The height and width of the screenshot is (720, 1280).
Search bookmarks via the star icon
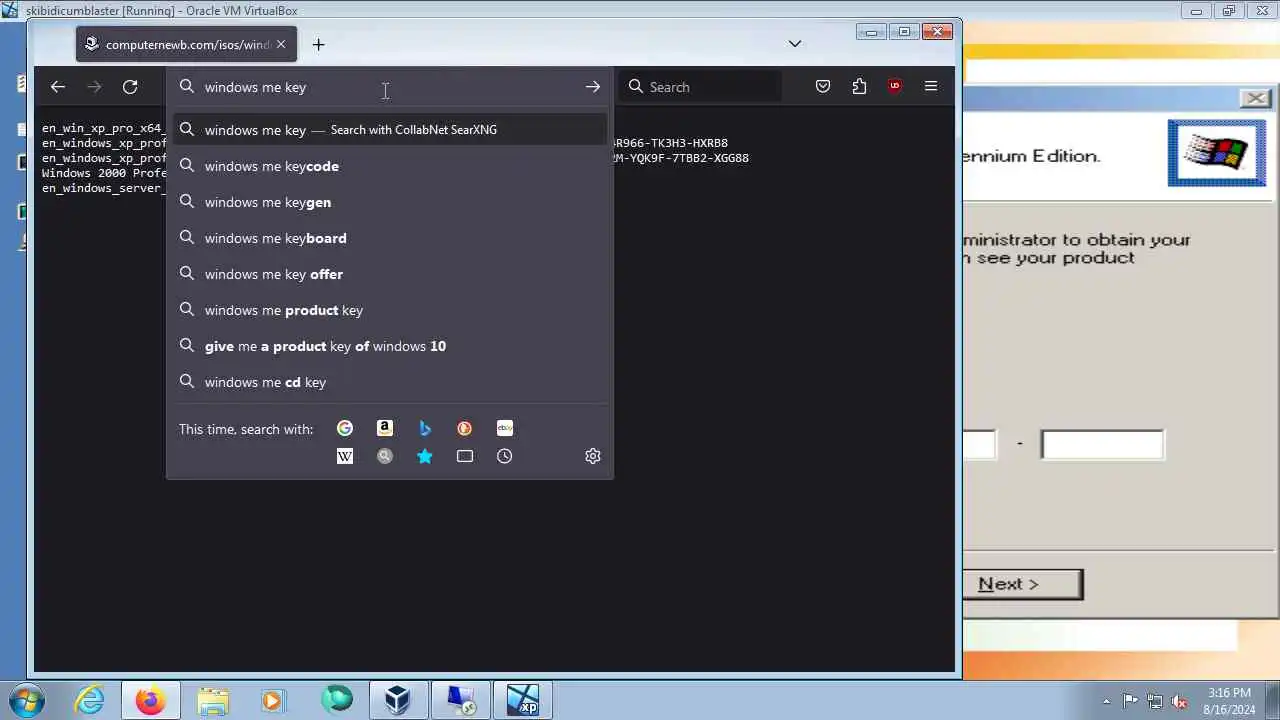click(425, 456)
